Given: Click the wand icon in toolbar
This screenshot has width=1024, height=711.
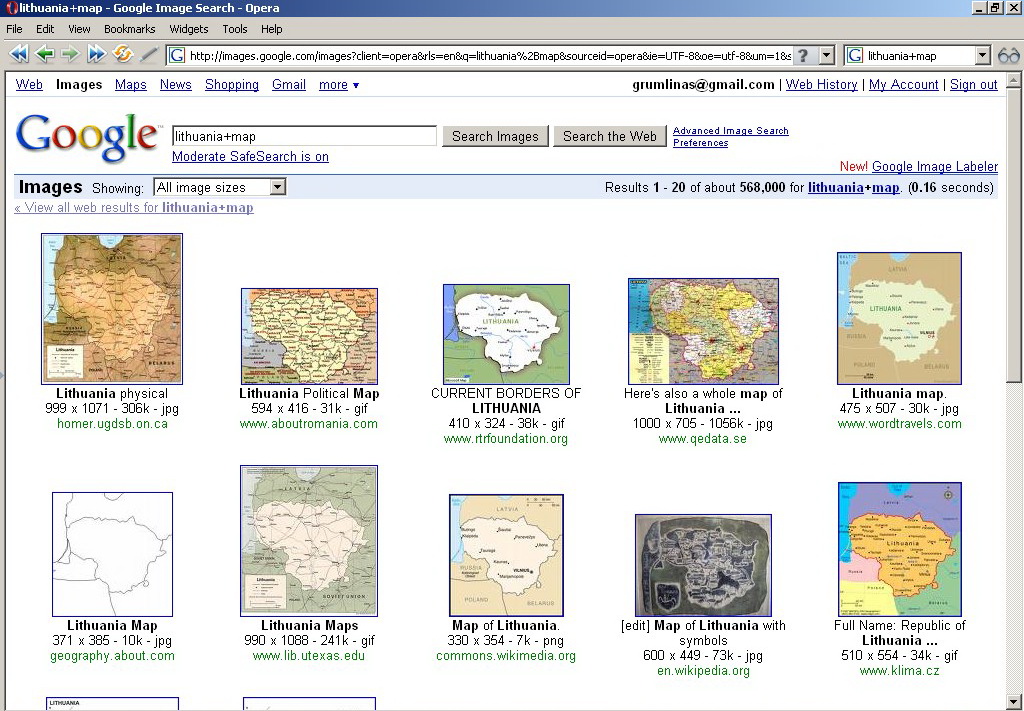Looking at the screenshot, I should 149,55.
